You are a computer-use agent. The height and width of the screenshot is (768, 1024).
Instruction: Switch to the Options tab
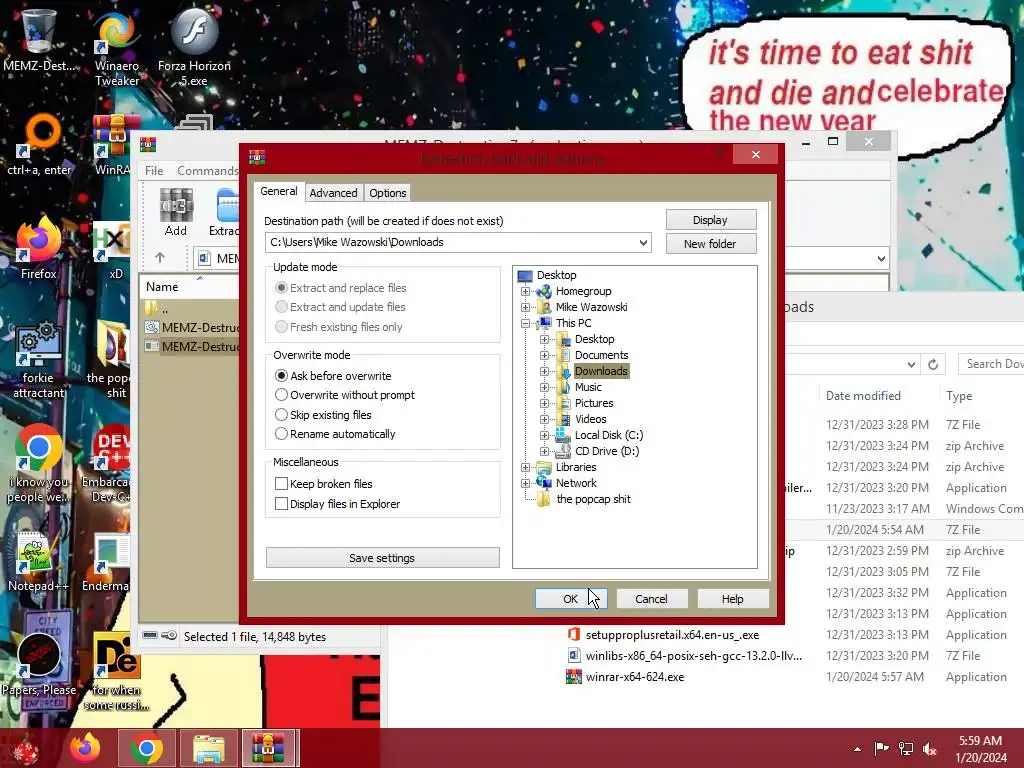tap(388, 193)
